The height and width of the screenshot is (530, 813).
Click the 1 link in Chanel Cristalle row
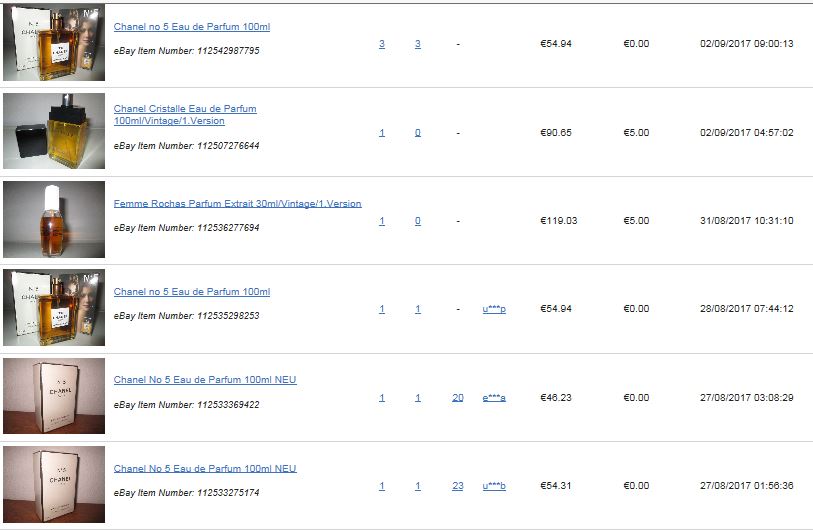tap(382, 133)
